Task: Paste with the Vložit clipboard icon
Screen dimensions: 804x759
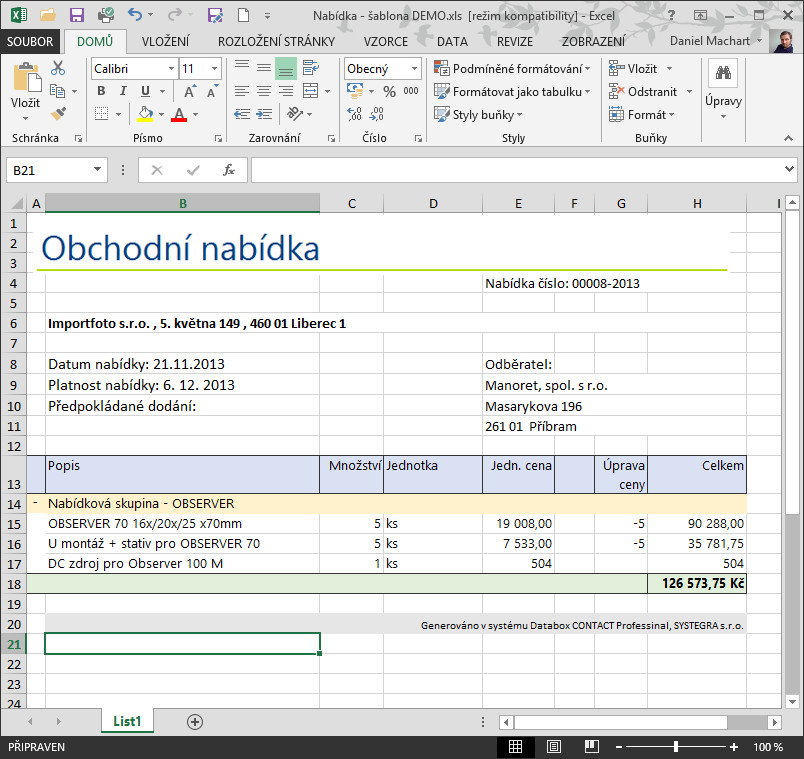Action: tap(26, 79)
